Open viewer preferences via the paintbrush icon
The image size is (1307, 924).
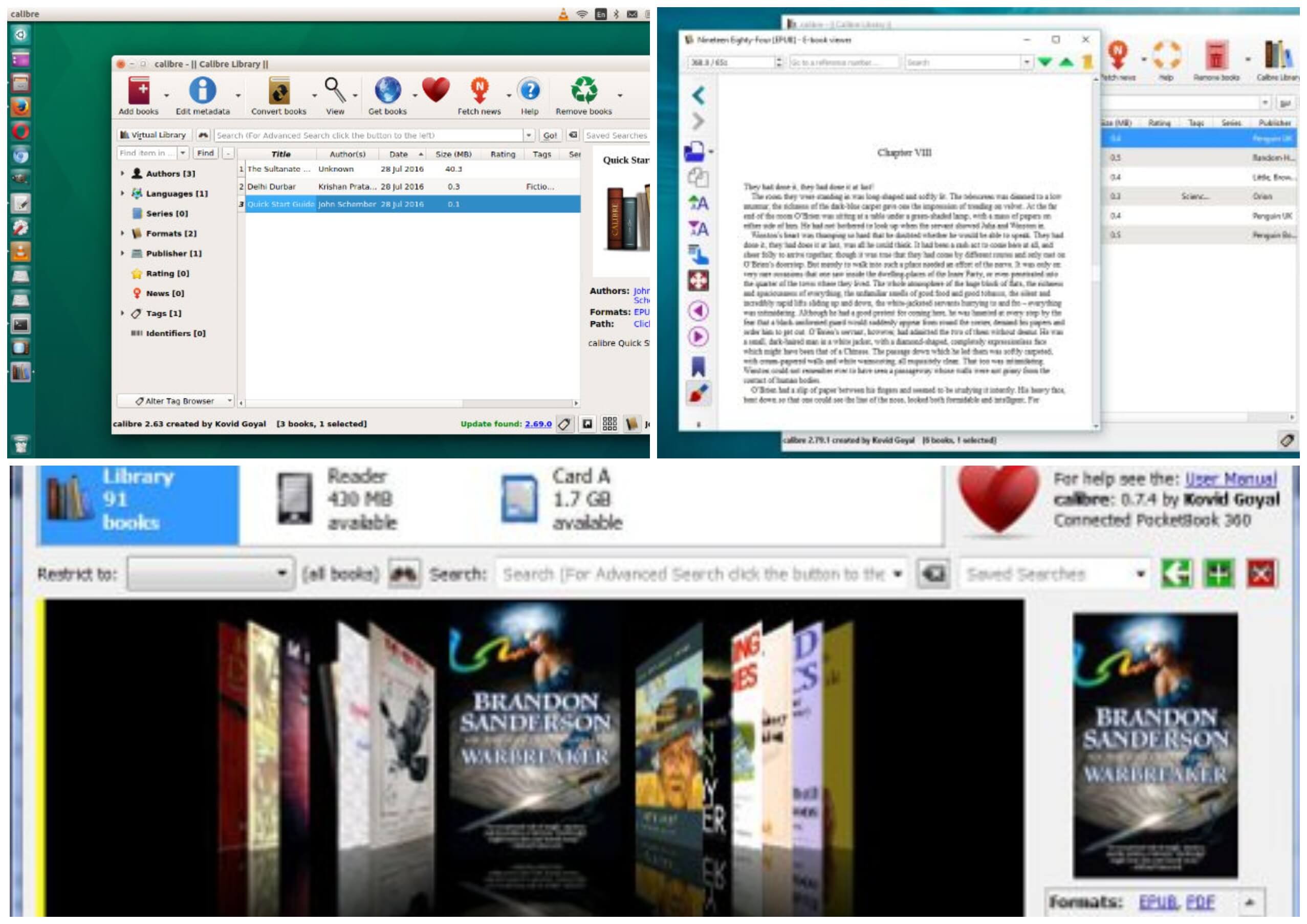[x=699, y=394]
